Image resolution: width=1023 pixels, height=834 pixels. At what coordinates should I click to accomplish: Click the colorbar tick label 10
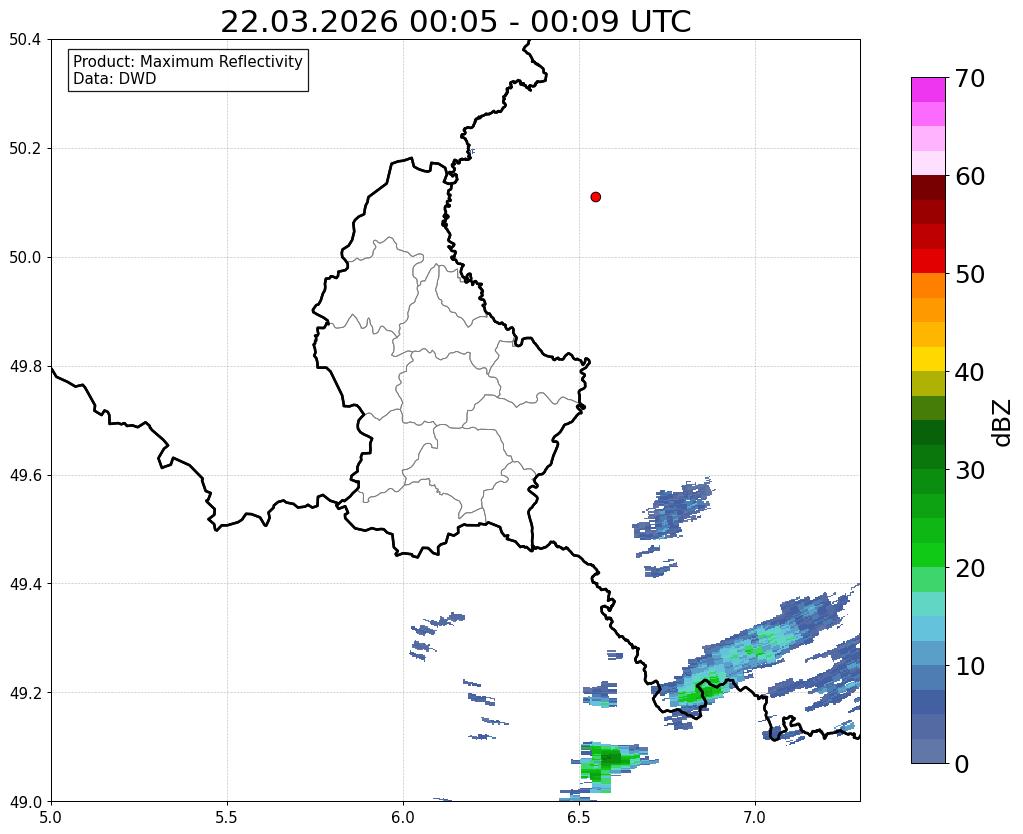tap(970, 666)
